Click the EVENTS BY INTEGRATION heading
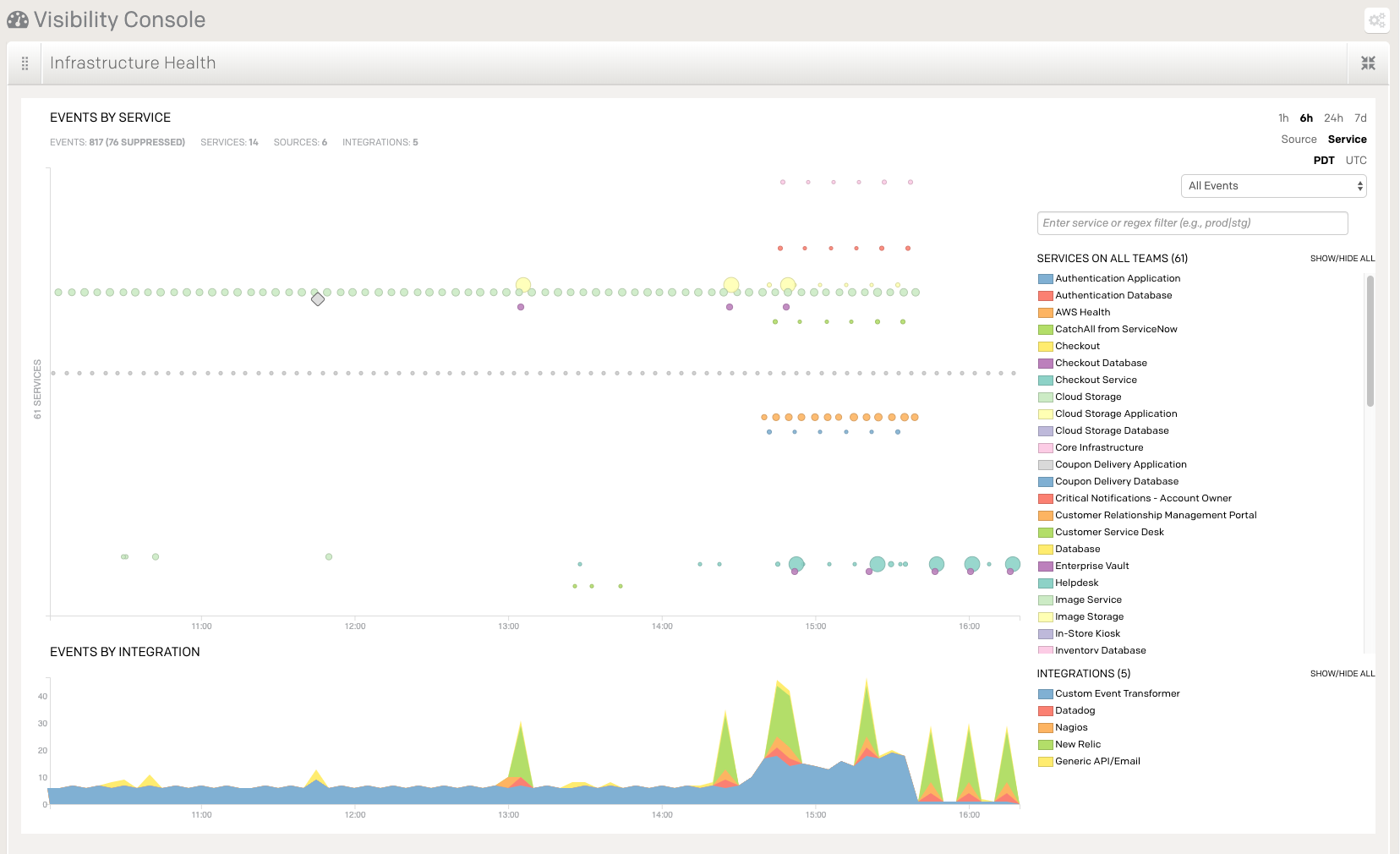Viewport: 1400px width, 854px height. pos(125,652)
